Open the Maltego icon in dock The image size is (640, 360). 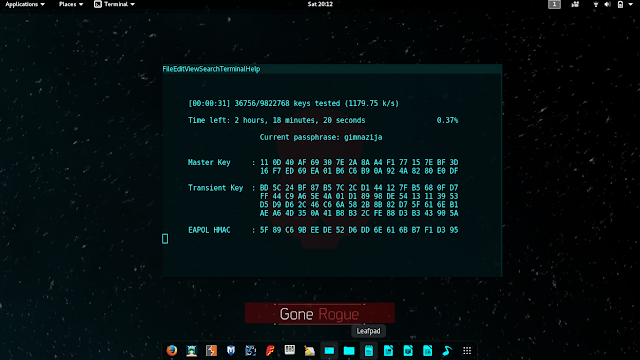click(x=250, y=351)
